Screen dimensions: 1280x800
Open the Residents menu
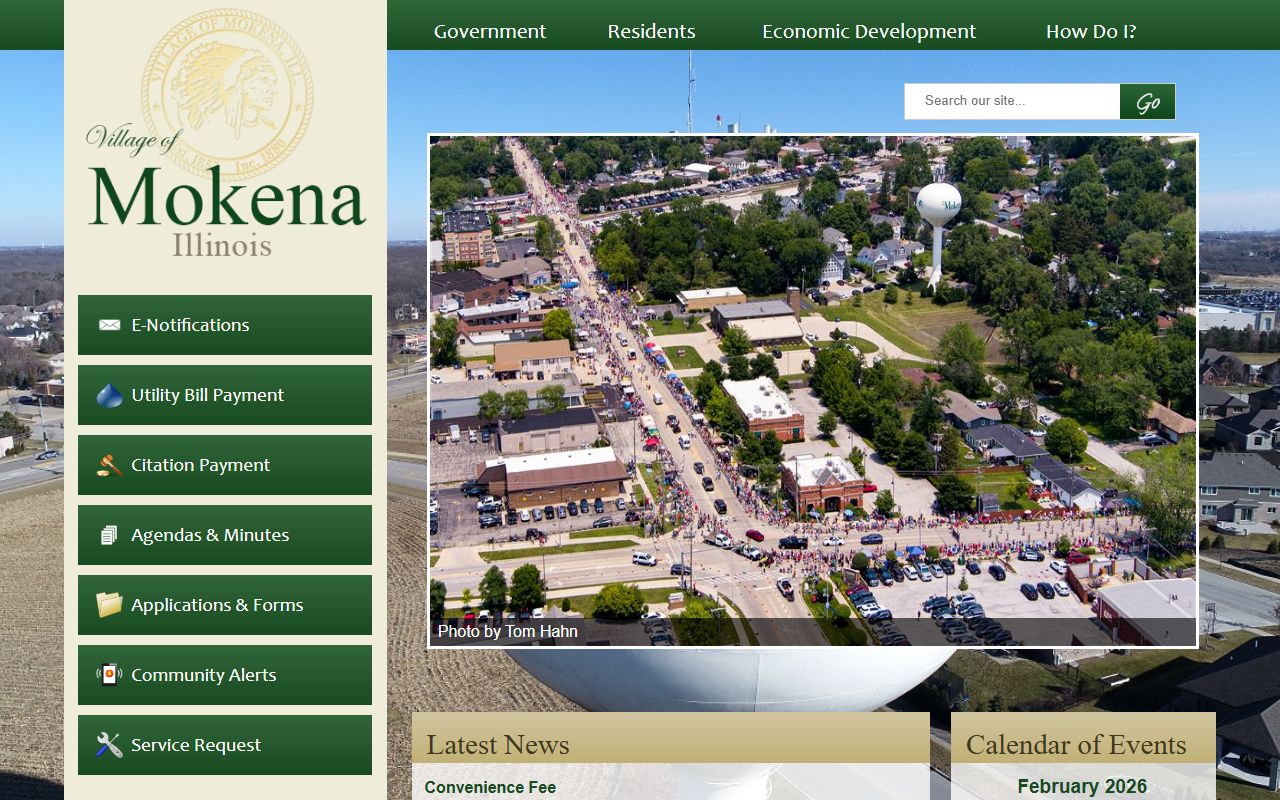651,31
